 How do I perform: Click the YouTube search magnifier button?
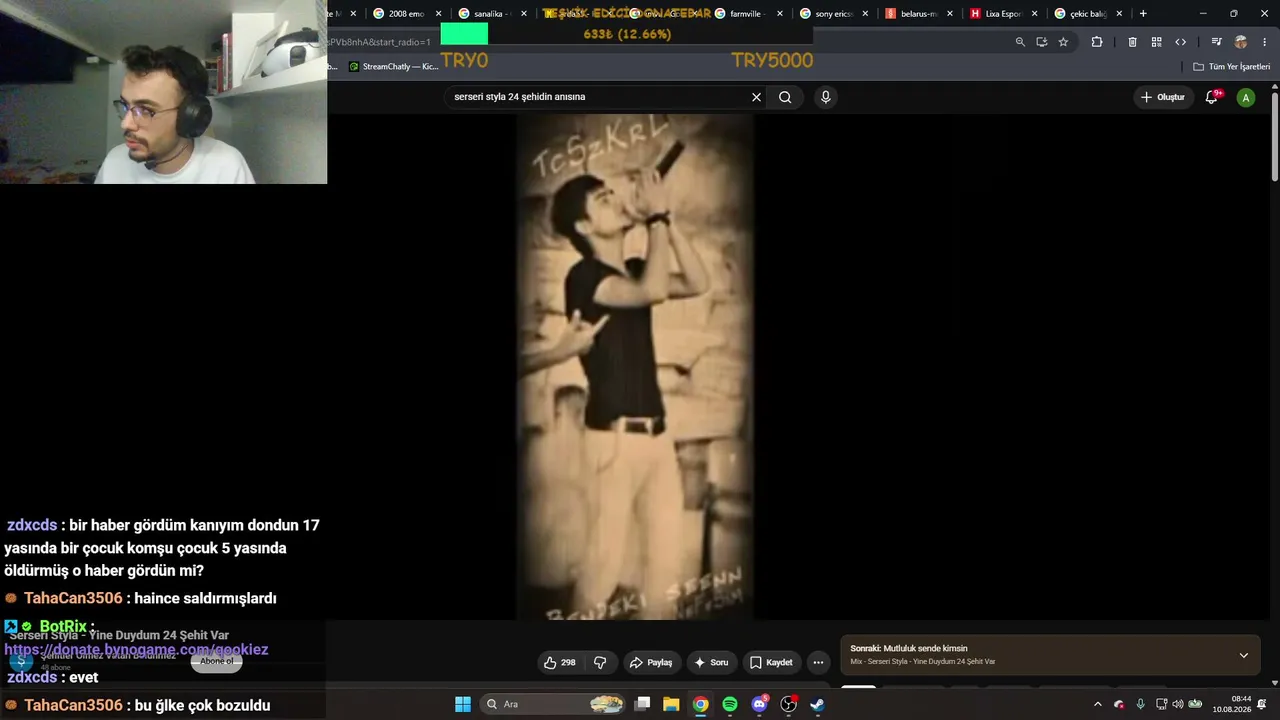[785, 97]
